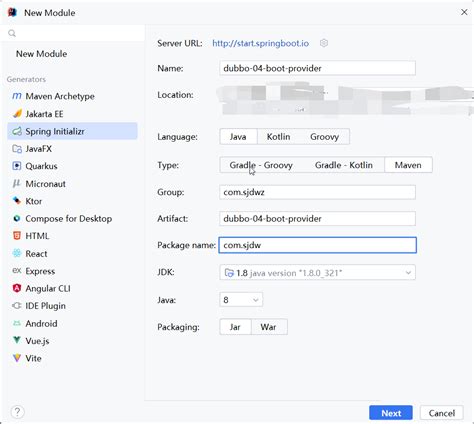The height and width of the screenshot is (424, 474).
Task: Select the Maven Archetype generator icon
Action: point(17,96)
